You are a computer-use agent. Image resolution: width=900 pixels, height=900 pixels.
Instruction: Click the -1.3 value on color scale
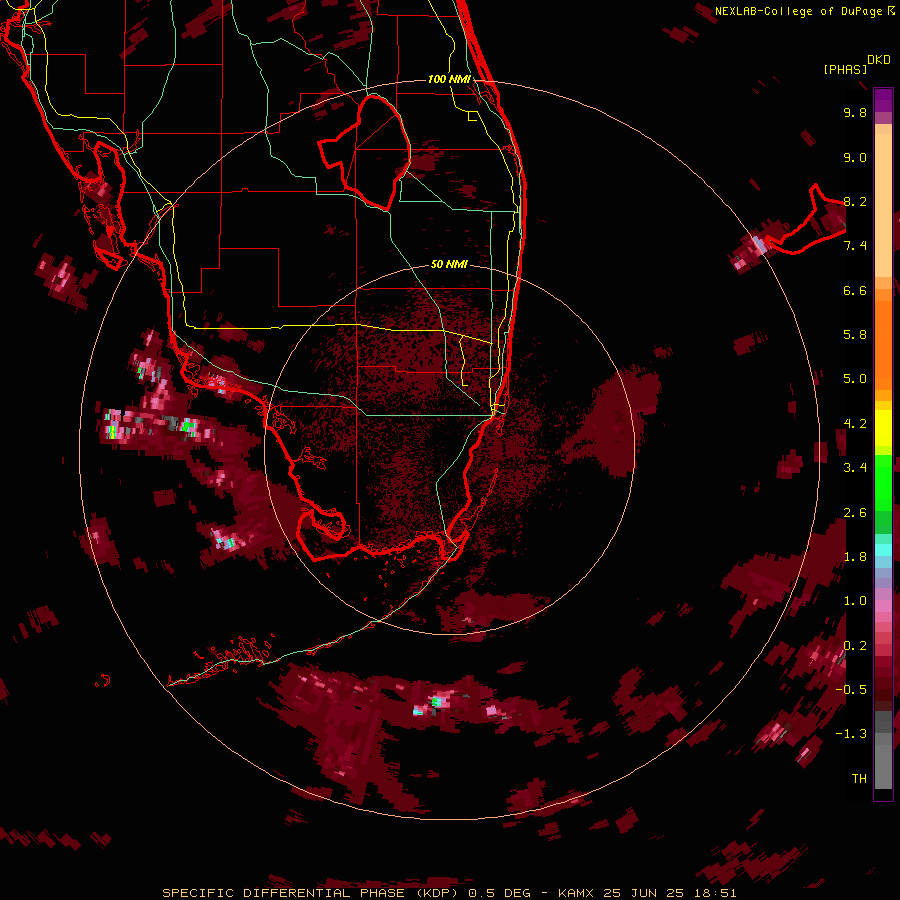pos(851,734)
